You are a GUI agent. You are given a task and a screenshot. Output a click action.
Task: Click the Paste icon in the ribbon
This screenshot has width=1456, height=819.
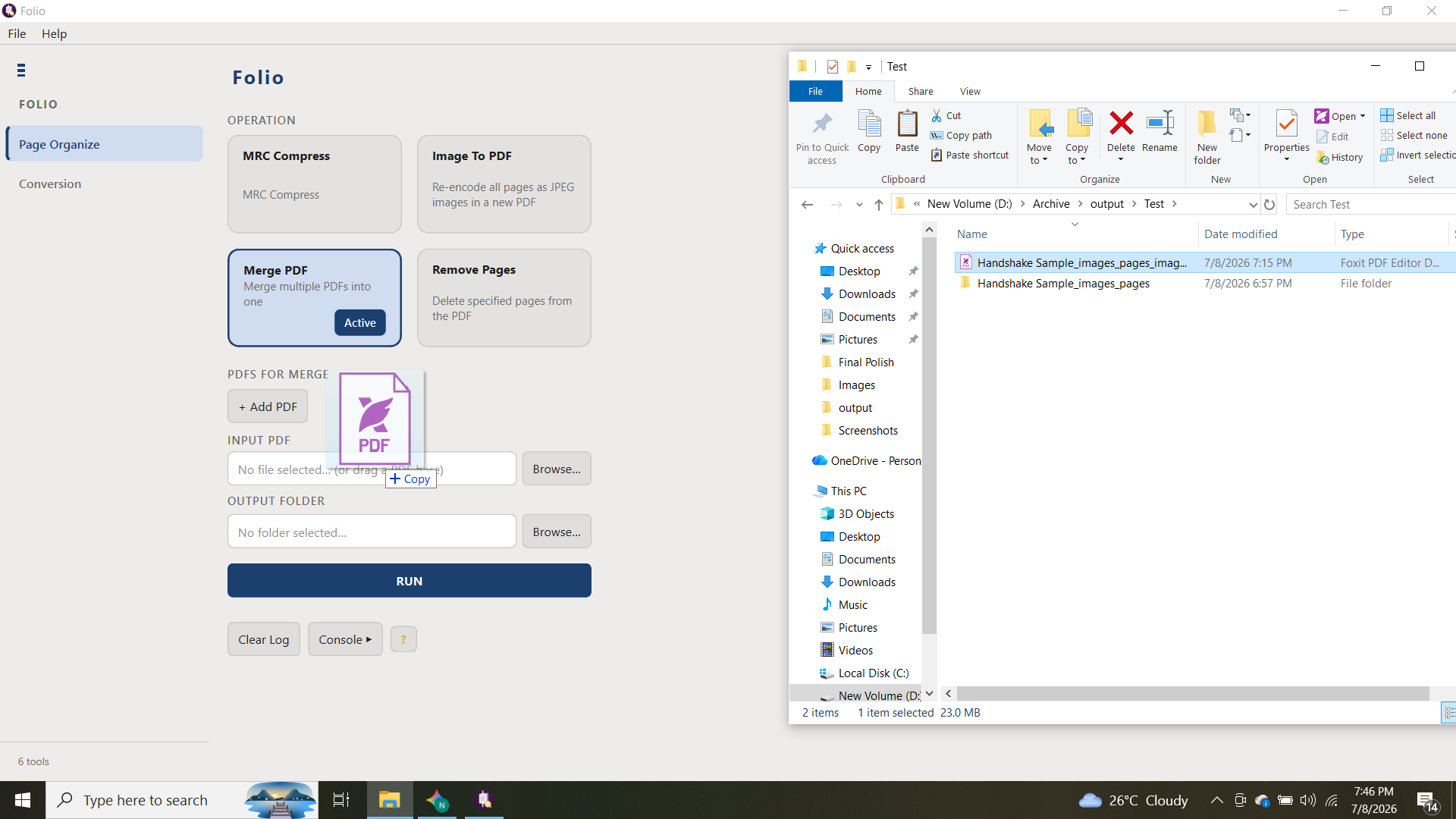tap(907, 124)
